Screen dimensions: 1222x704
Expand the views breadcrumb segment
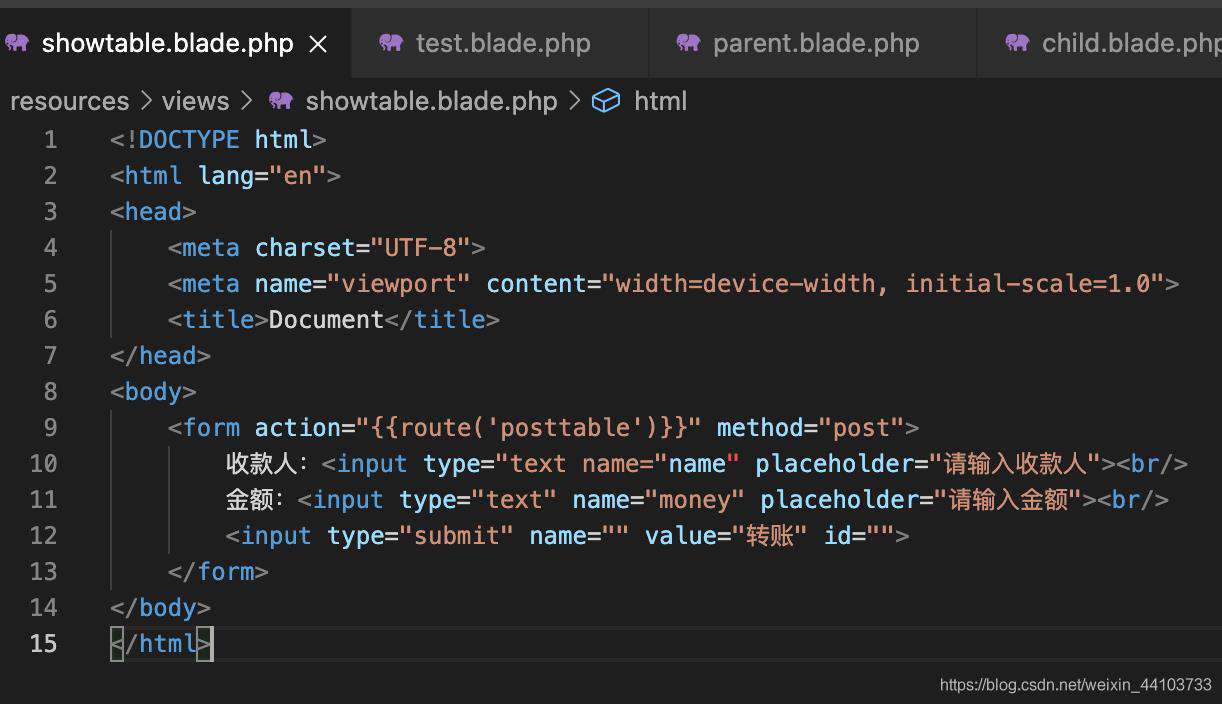click(x=195, y=101)
